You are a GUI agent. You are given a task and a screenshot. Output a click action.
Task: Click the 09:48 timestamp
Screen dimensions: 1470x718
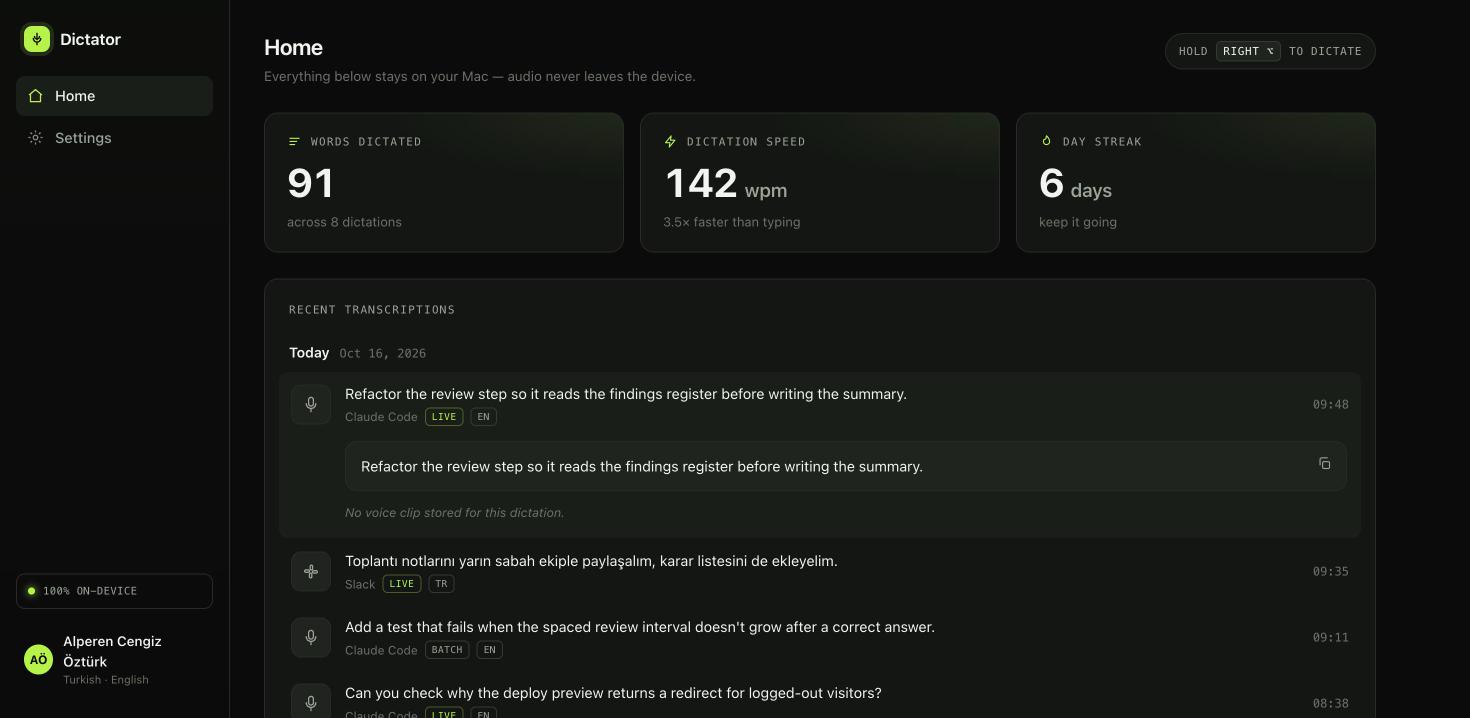point(1330,404)
